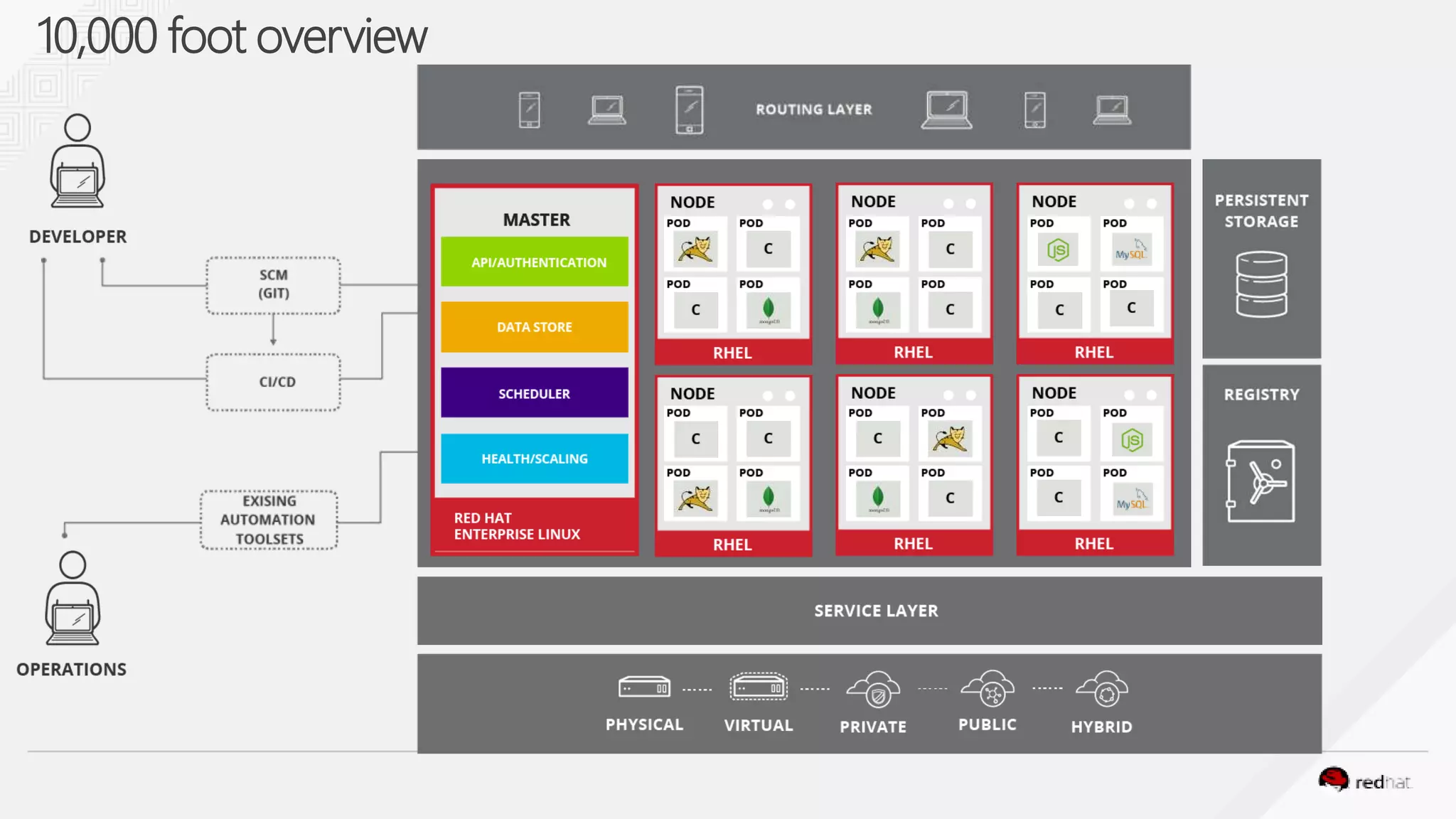Click the Hybrid cloud icon
This screenshot has height=819, width=1456.
(1102, 689)
